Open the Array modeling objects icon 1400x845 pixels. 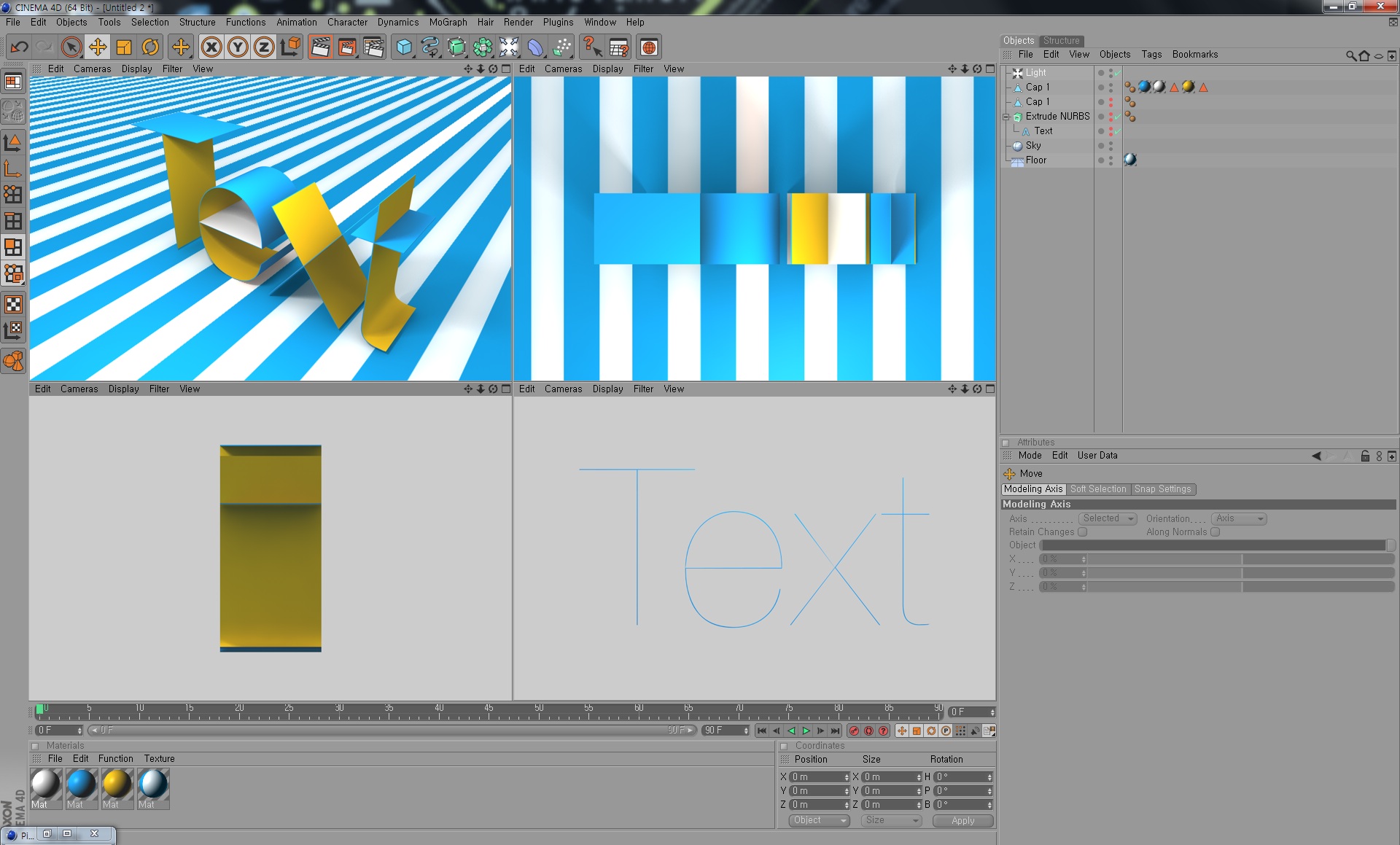coord(483,47)
